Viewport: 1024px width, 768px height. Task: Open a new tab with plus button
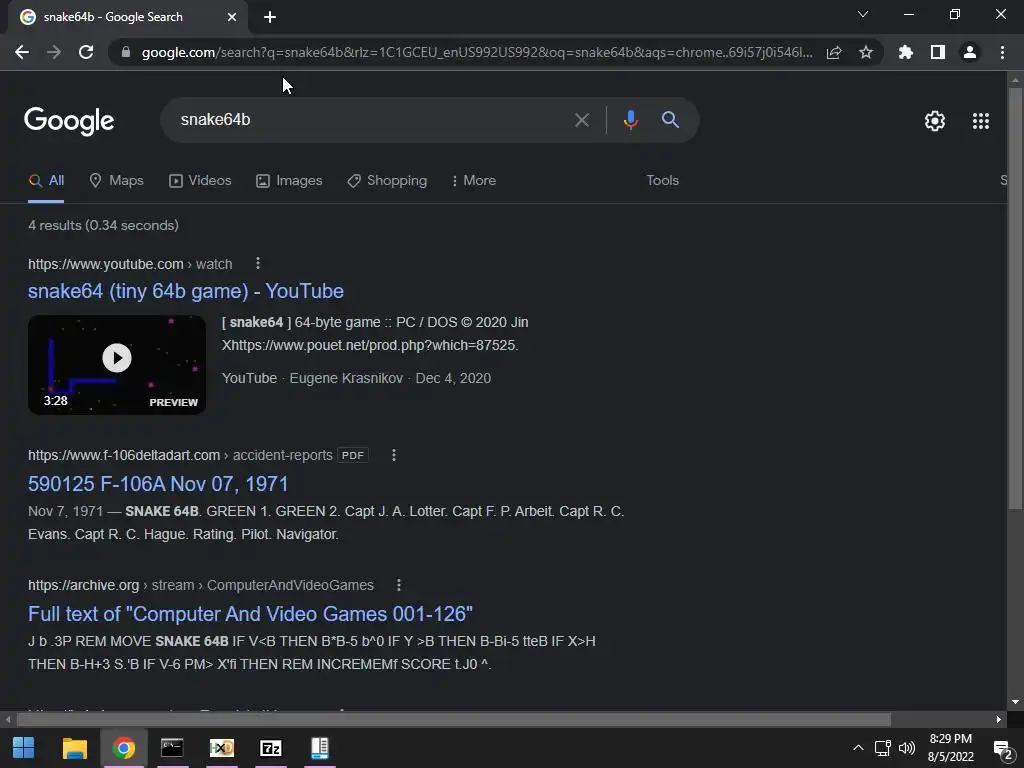coord(270,17)
